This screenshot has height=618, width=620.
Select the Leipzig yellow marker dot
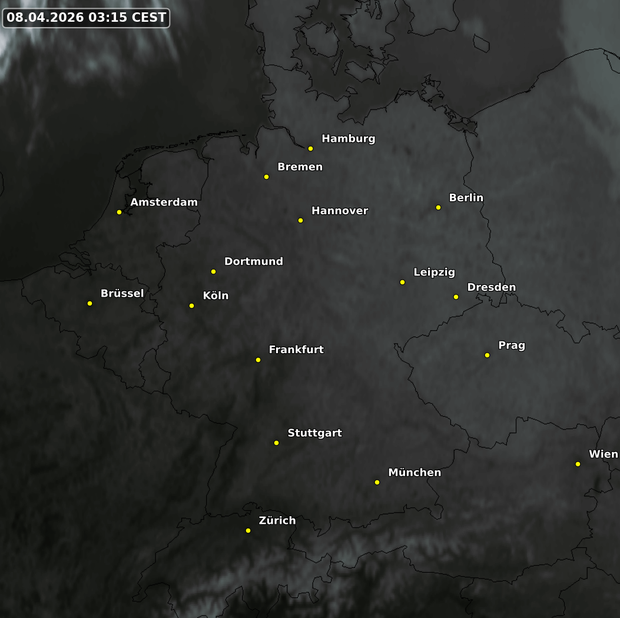click(x=403, y=282)
